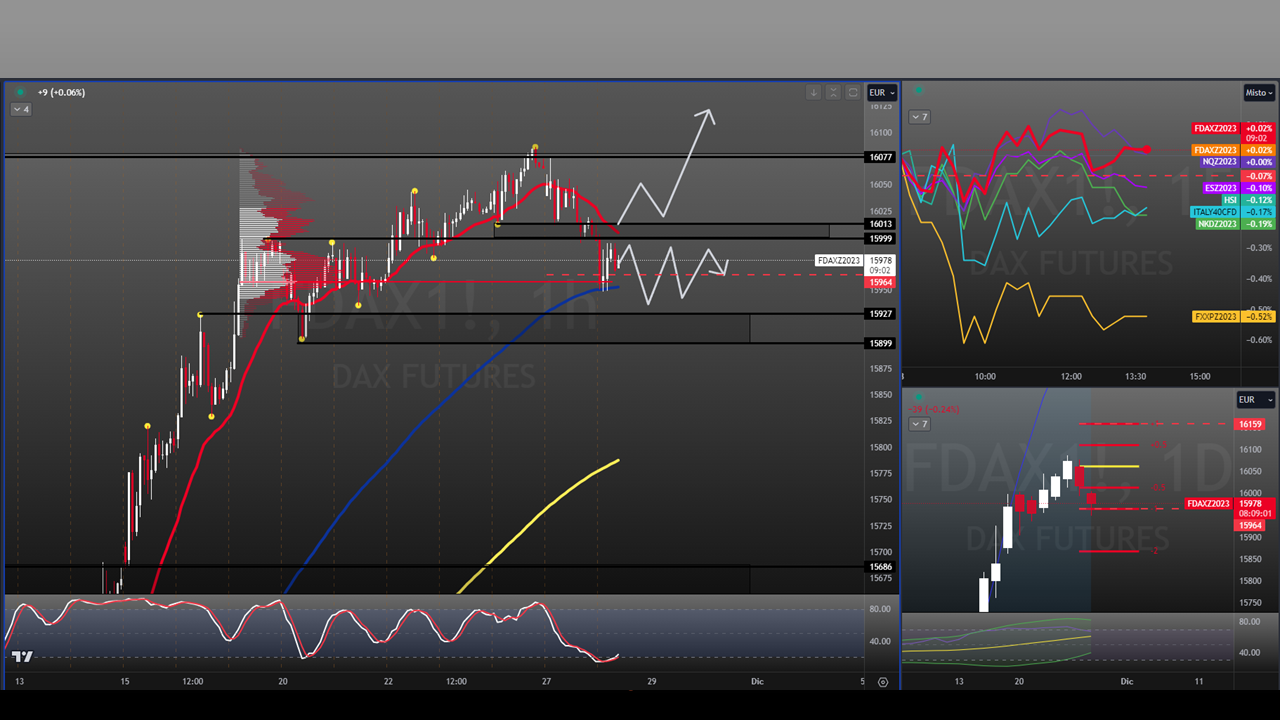Screen dimensions: 1280x720
Task: Click the collapse pane icon in main chart
Action: pyautogui.click(x=833, y=92)
